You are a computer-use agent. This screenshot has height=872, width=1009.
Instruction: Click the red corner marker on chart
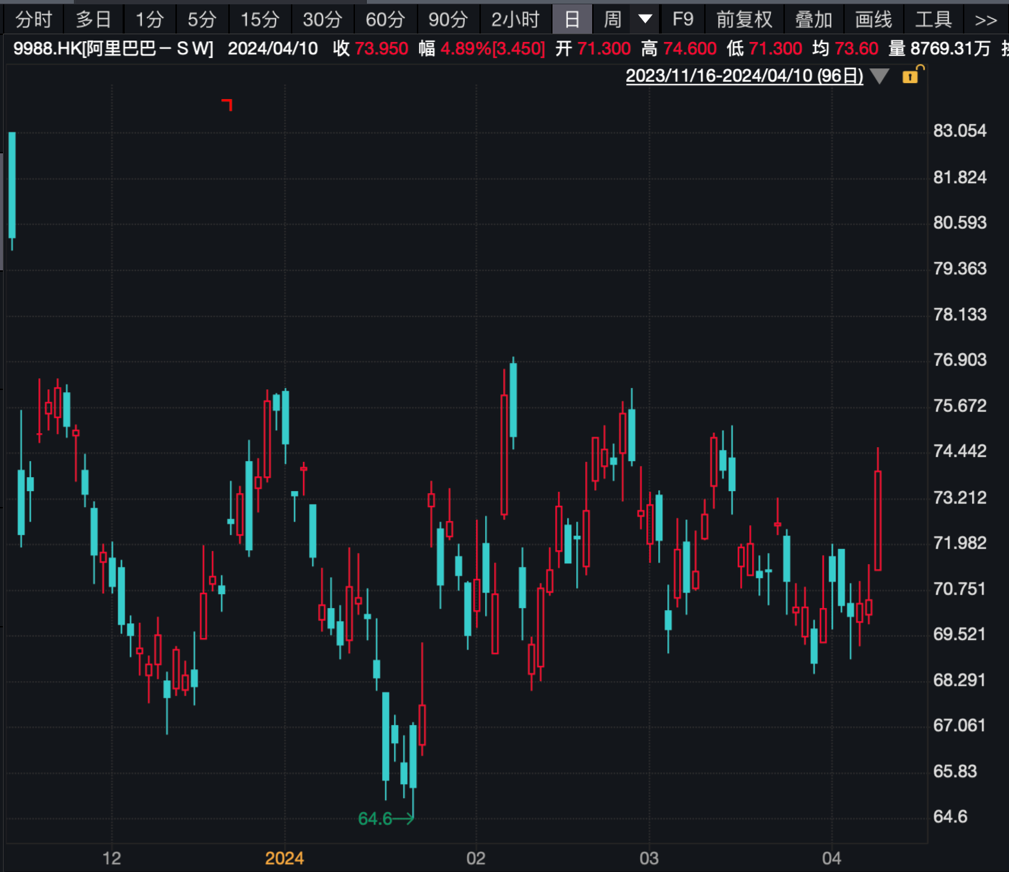tap(227, 104)
